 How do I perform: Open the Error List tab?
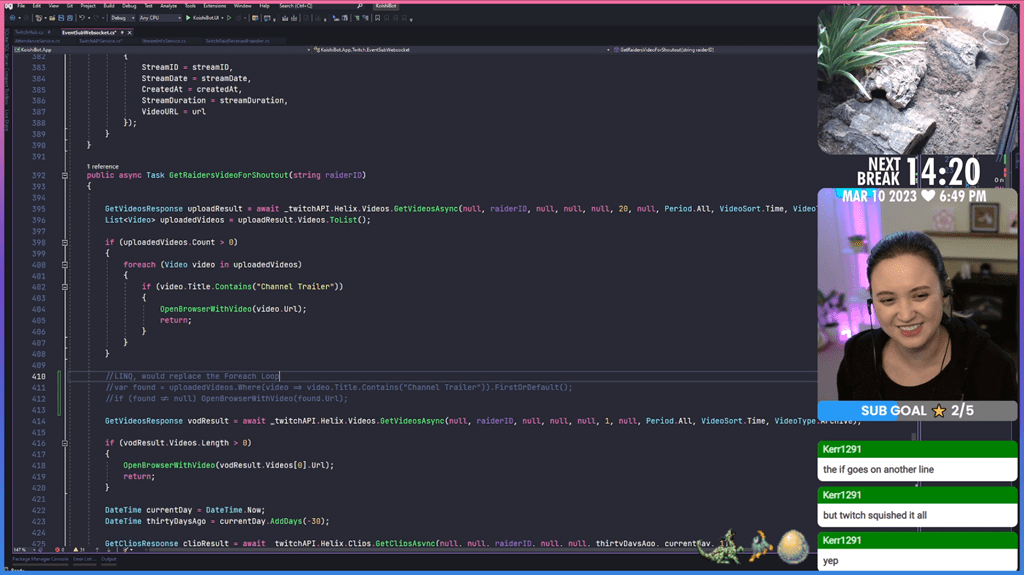tap(84, 559)
